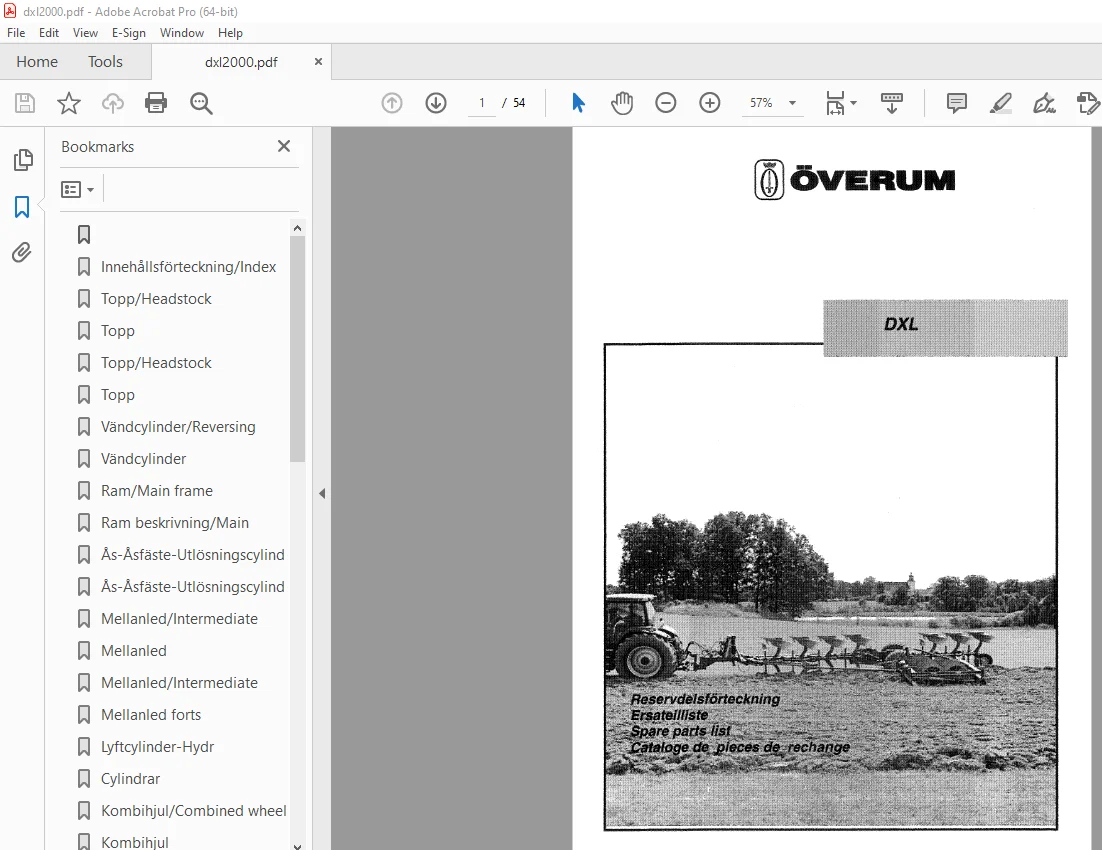Click the bookmark star icon in toolbar
1102x850 pixels.
[x=69, y=103]
